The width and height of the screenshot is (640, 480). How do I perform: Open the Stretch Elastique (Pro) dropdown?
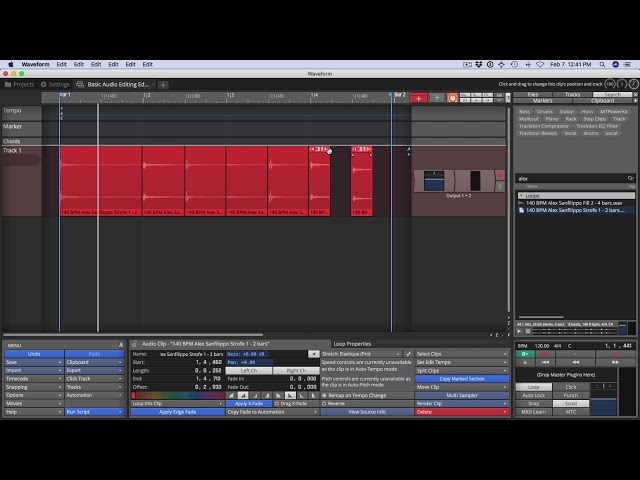pyautogui.click(x=361, y=354)
